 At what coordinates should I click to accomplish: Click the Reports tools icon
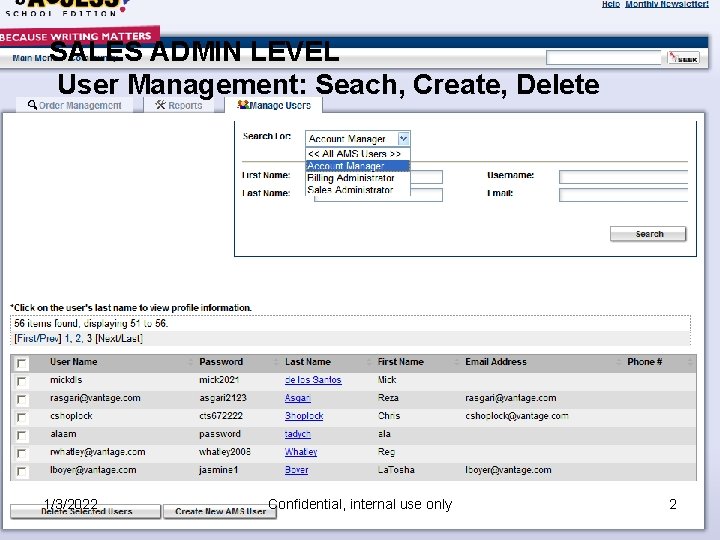click(x=160, y=105)
